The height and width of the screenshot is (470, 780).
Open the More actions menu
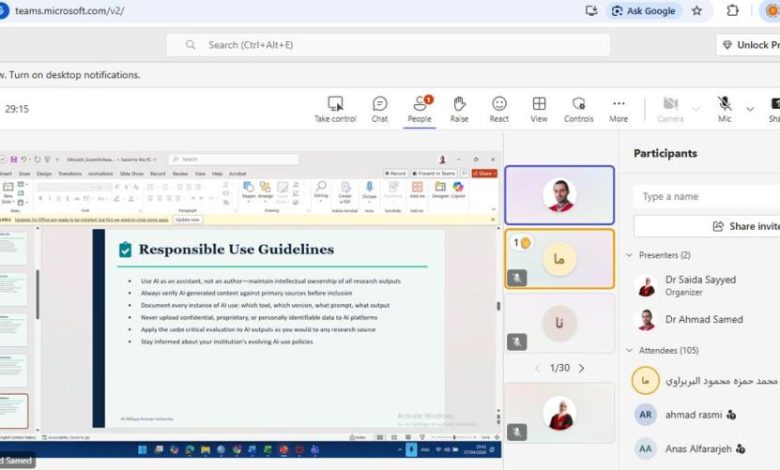[x=619, y=105]
